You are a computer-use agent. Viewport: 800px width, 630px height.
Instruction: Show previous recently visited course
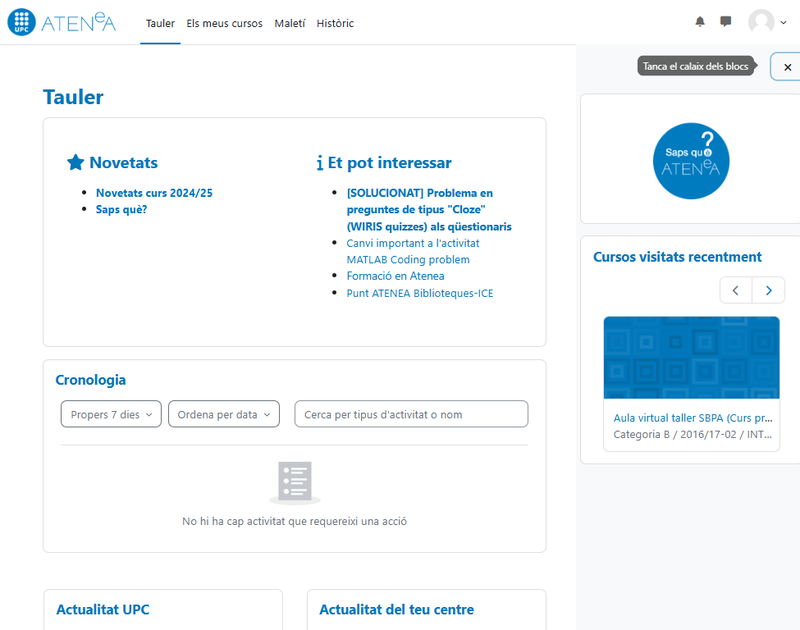(x=736, y=291)
